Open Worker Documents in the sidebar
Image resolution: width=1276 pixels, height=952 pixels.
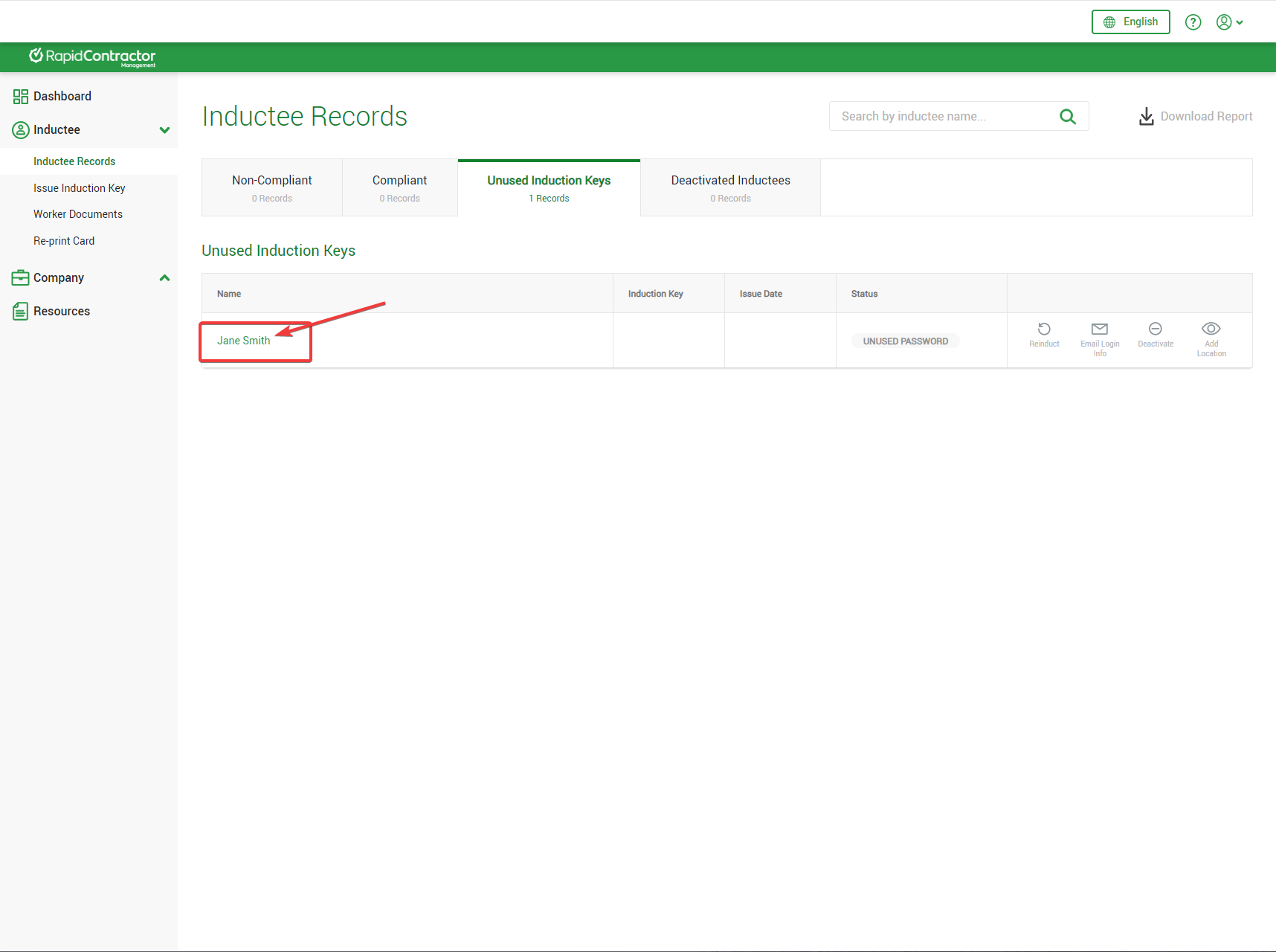tap(78, 214)
